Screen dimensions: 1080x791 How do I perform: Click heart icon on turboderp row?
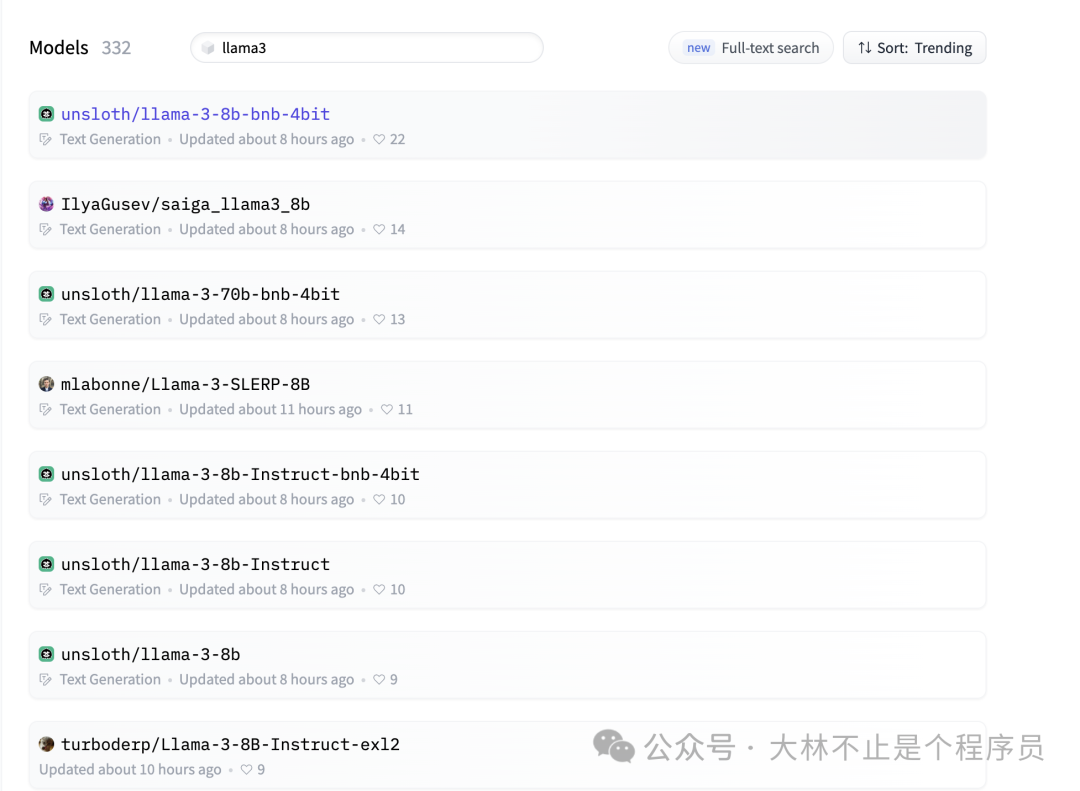click(247, 770)
